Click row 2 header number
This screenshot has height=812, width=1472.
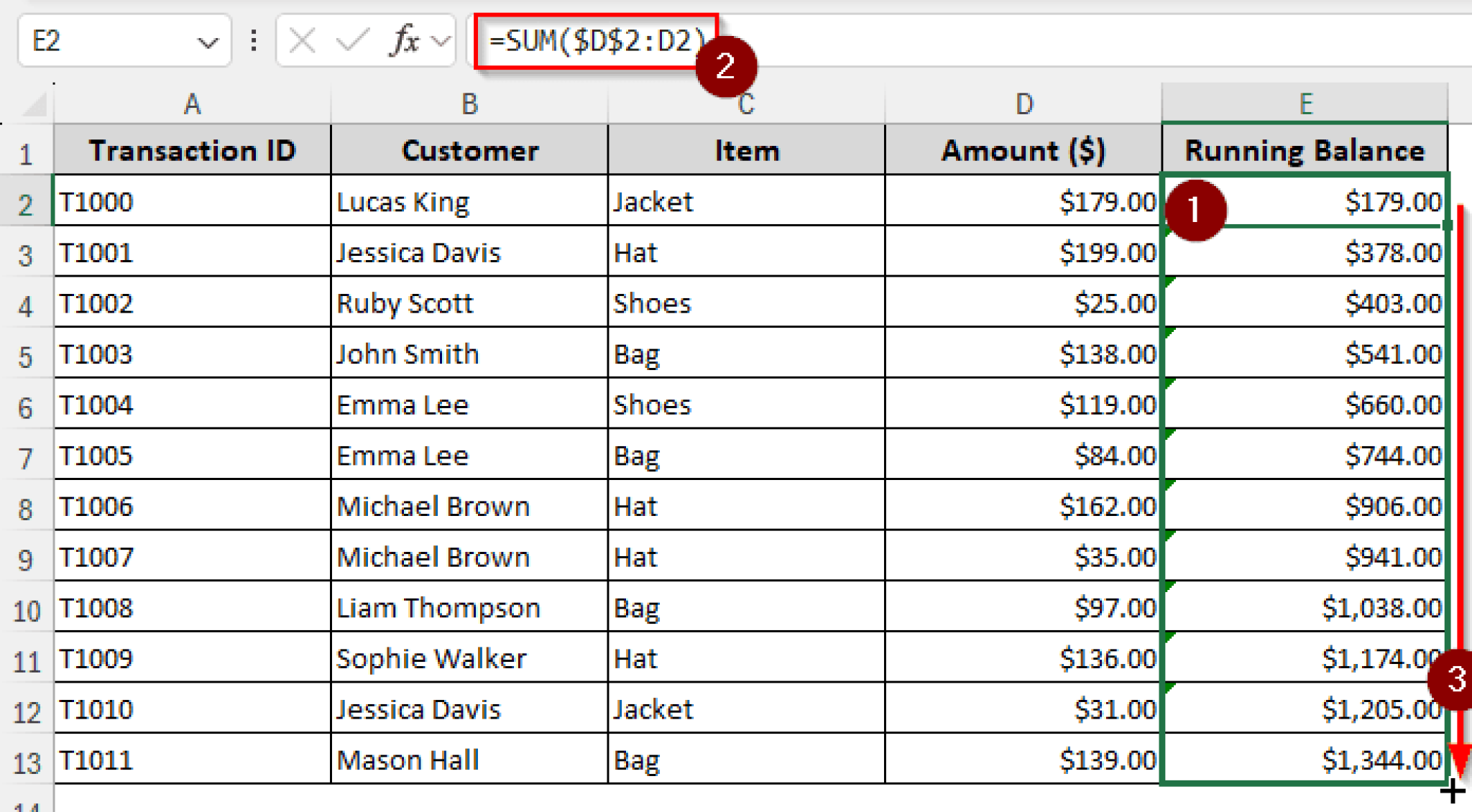27,202
